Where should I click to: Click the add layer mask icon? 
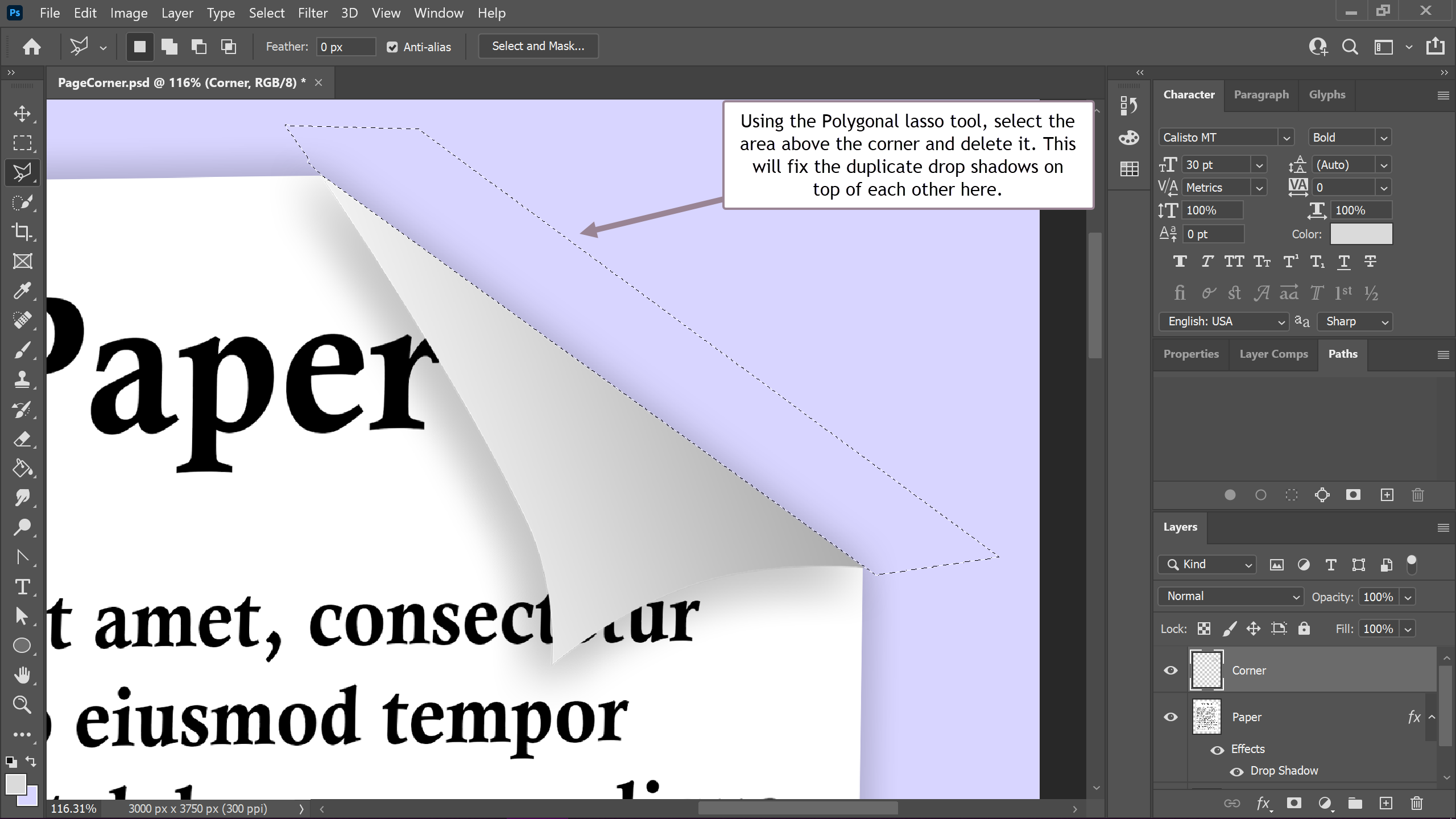(x=1294, y=803)
